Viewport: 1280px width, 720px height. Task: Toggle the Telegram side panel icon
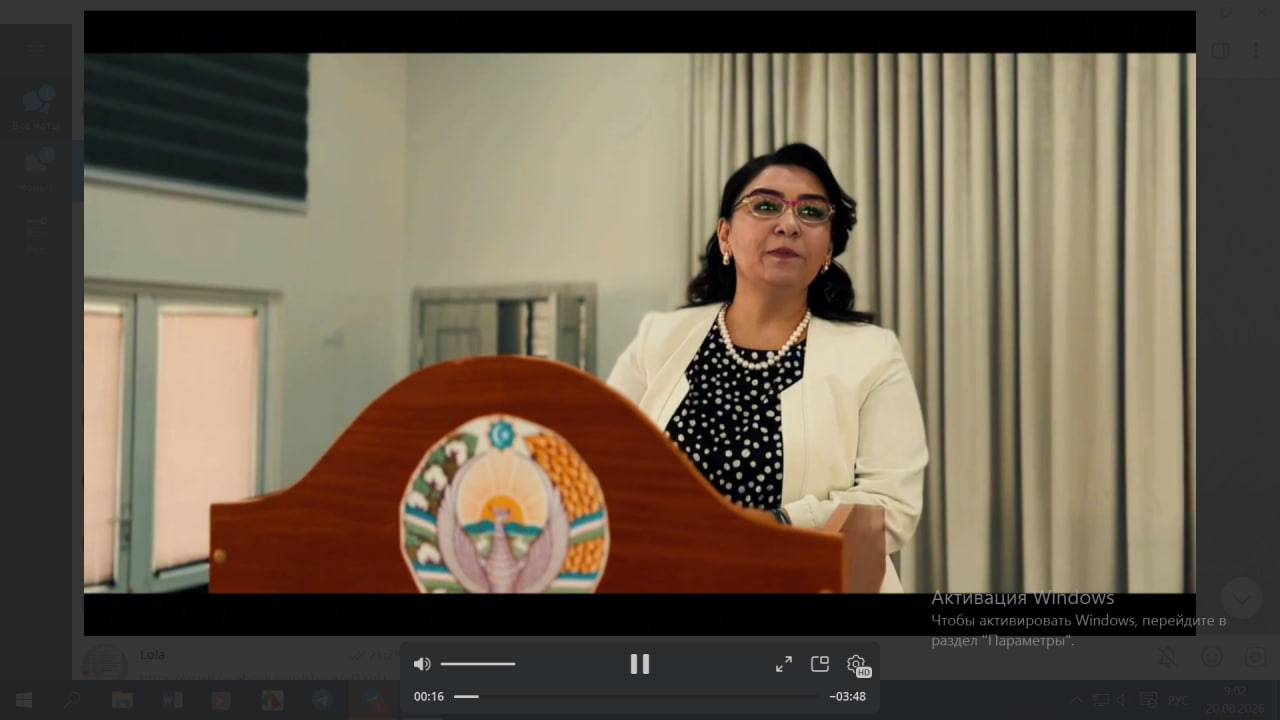(1220, 50)
